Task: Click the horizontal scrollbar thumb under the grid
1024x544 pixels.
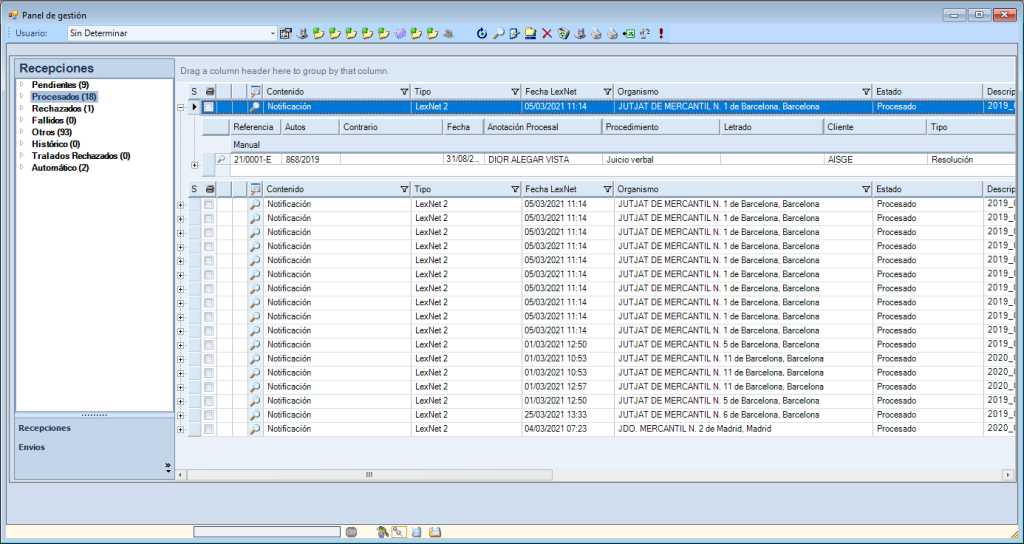Action: pos(368,474)
